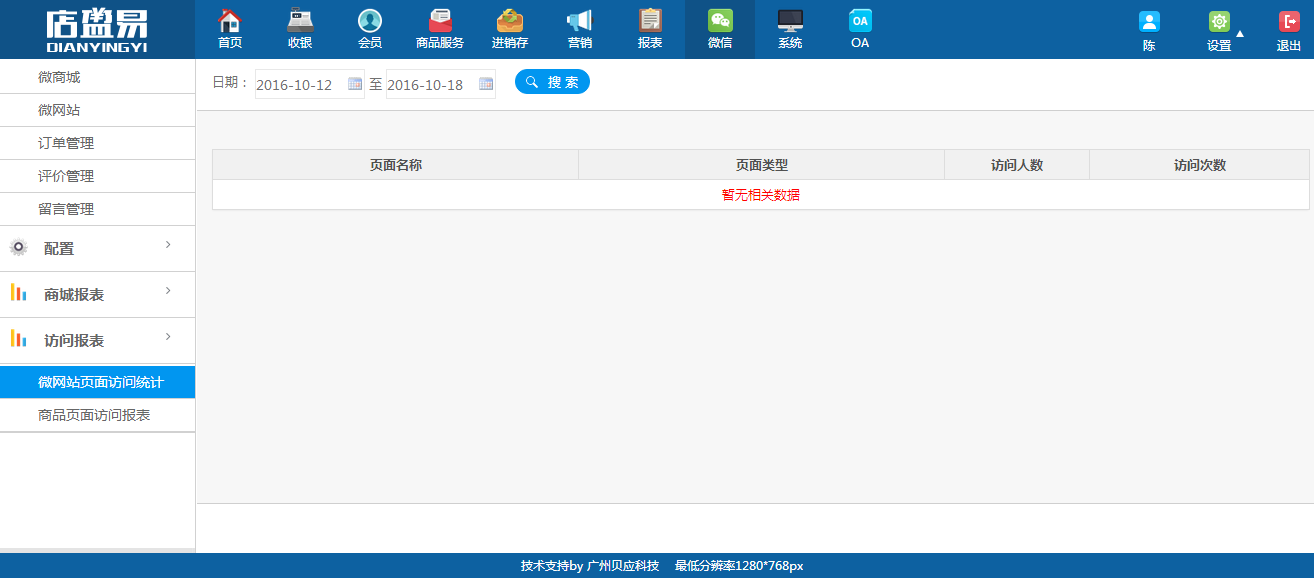Click the 搜索 search button
The image size is (1314, 578).
pyautogui.click(x=552, y=82)
